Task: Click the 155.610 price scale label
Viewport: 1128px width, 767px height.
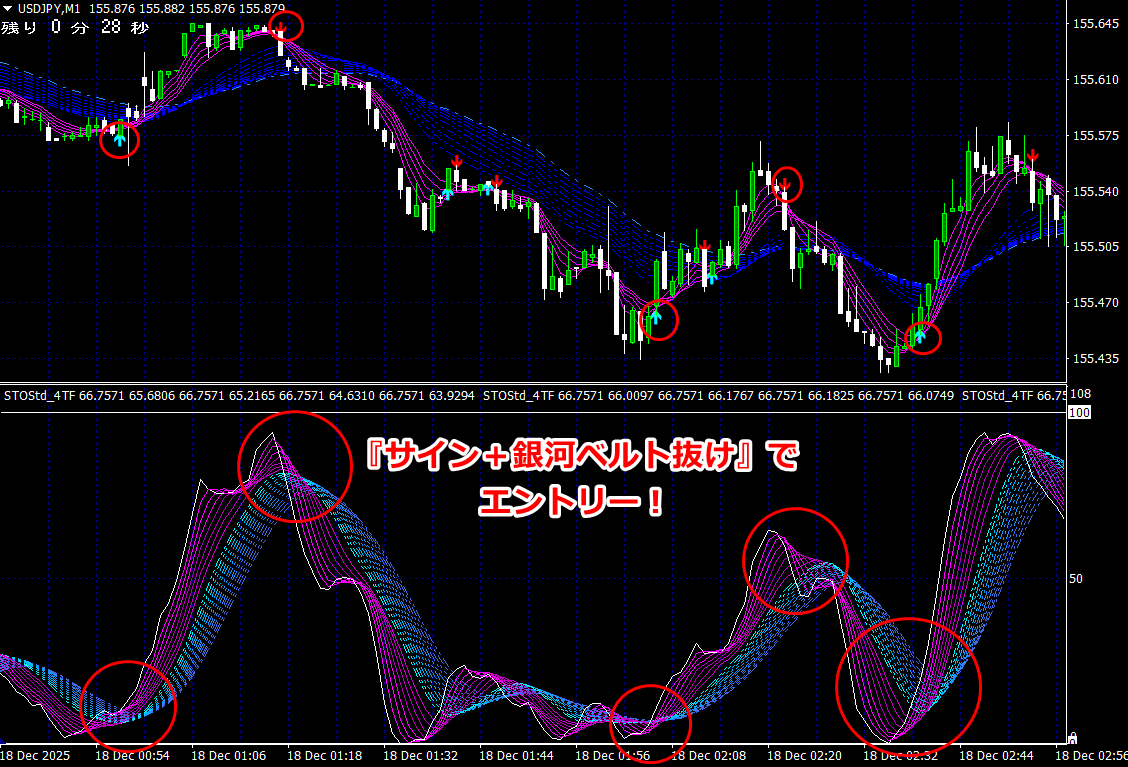Action: [1094, 80]
